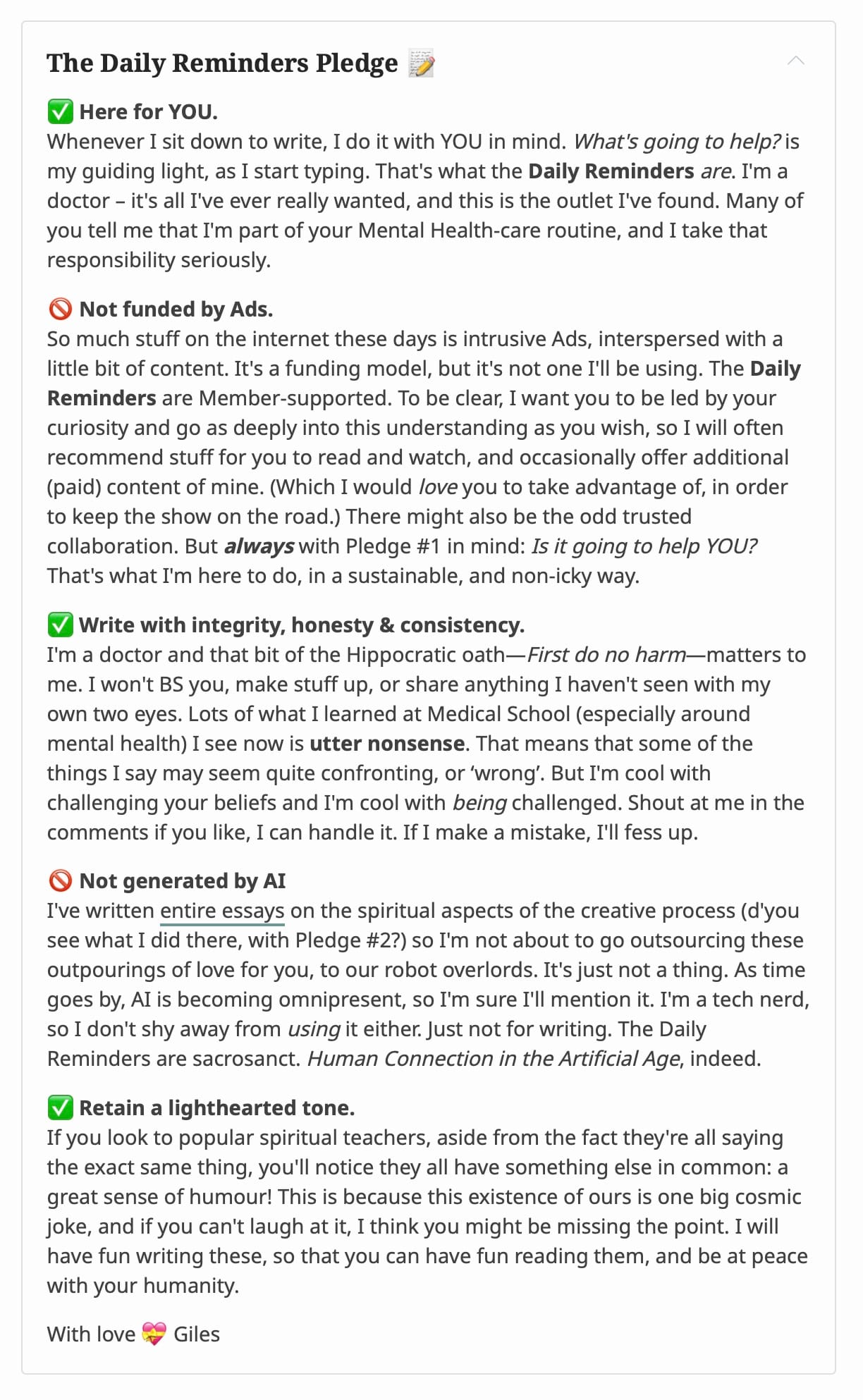Viewport: 863px width, 1400px height.
Task: Click the heading "Here for YOU."
Action: click(x=148, y=111)
